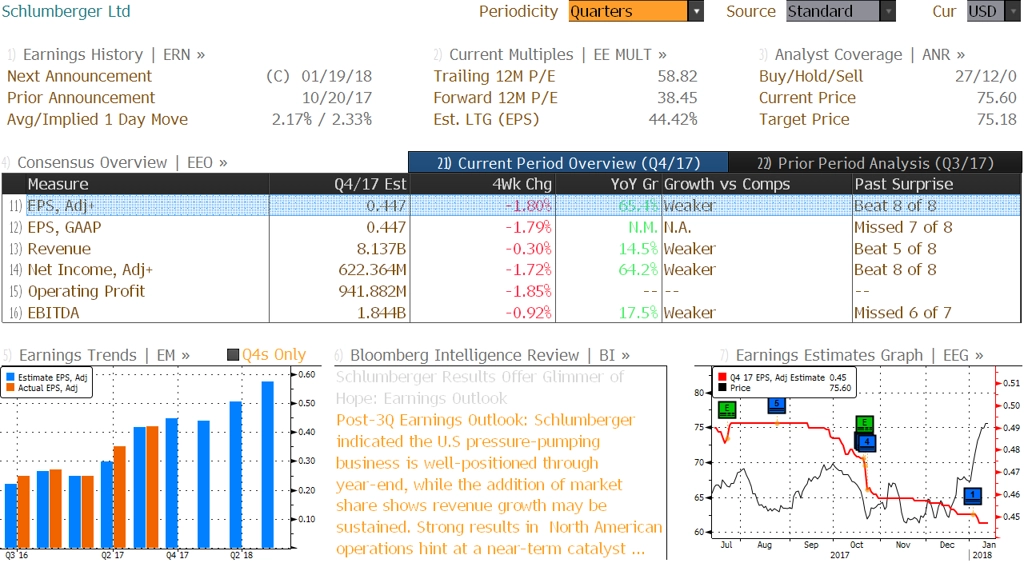Open Consensus Overview EEO link
This screenshot has width=1024, height=563.
click(x=122, y=162)
